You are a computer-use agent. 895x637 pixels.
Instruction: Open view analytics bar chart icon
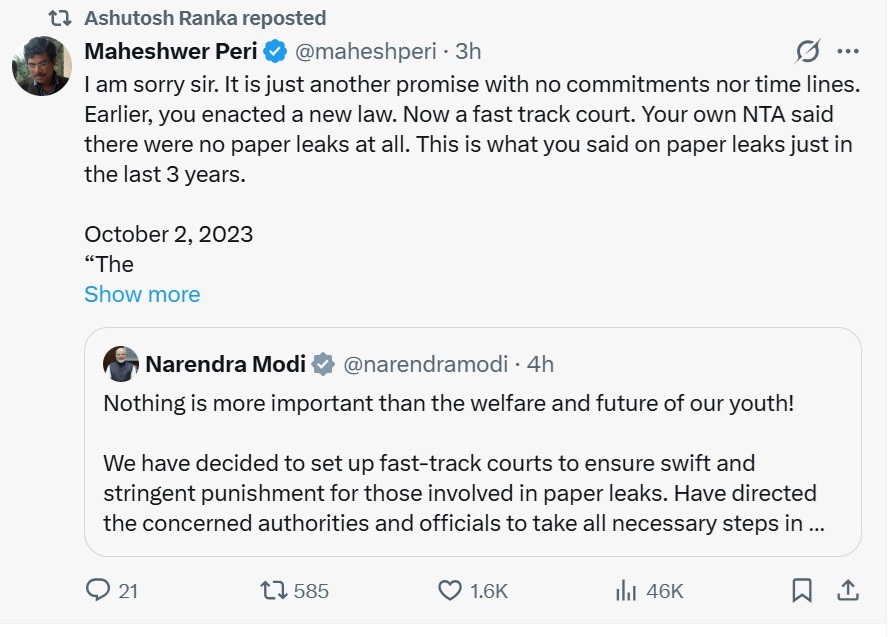(x=626, y=590)
